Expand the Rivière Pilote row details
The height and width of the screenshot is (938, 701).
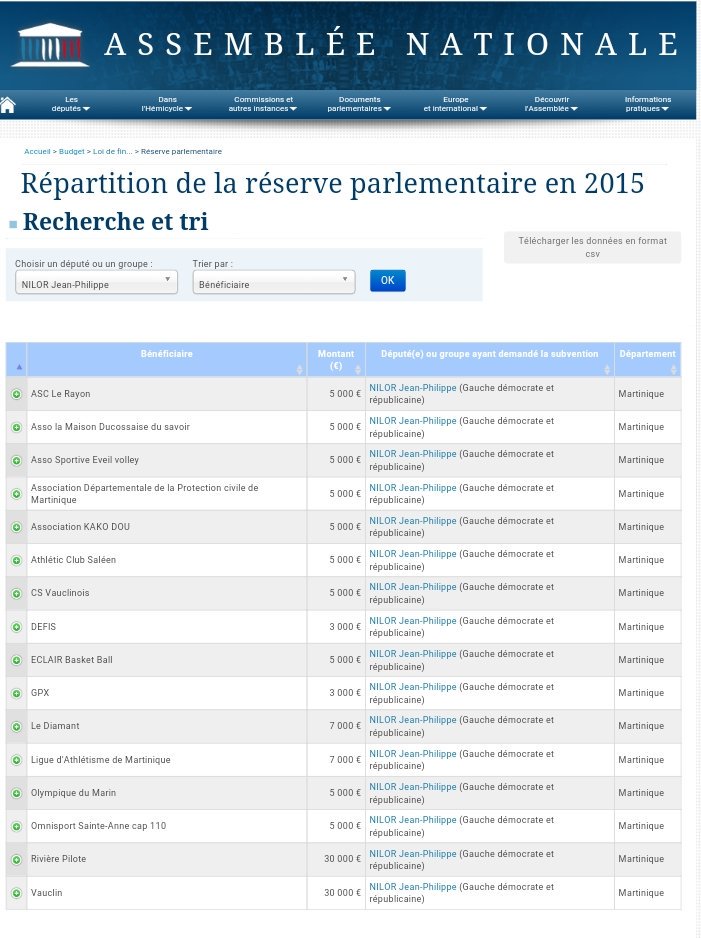coord(17,859)
